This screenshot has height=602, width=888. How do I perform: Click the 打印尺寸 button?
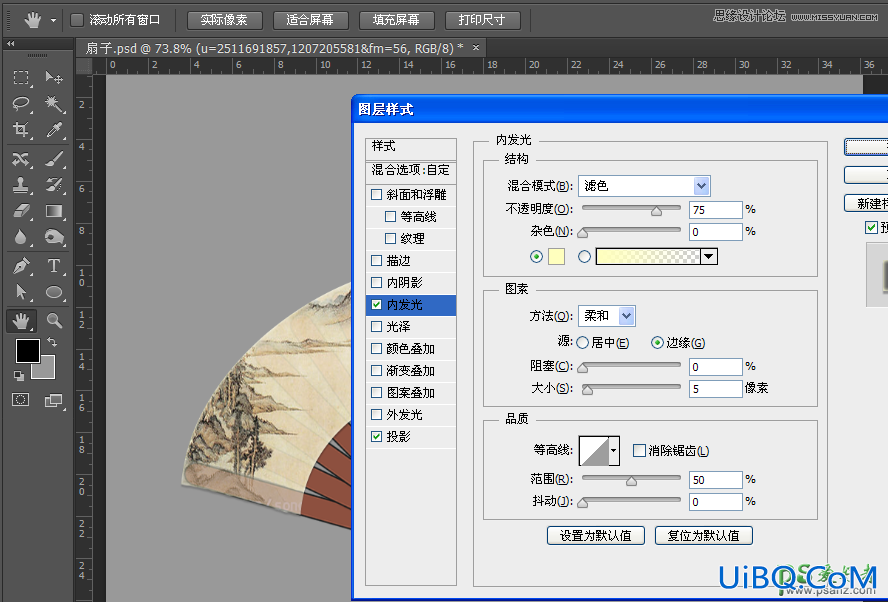(483, 20)
